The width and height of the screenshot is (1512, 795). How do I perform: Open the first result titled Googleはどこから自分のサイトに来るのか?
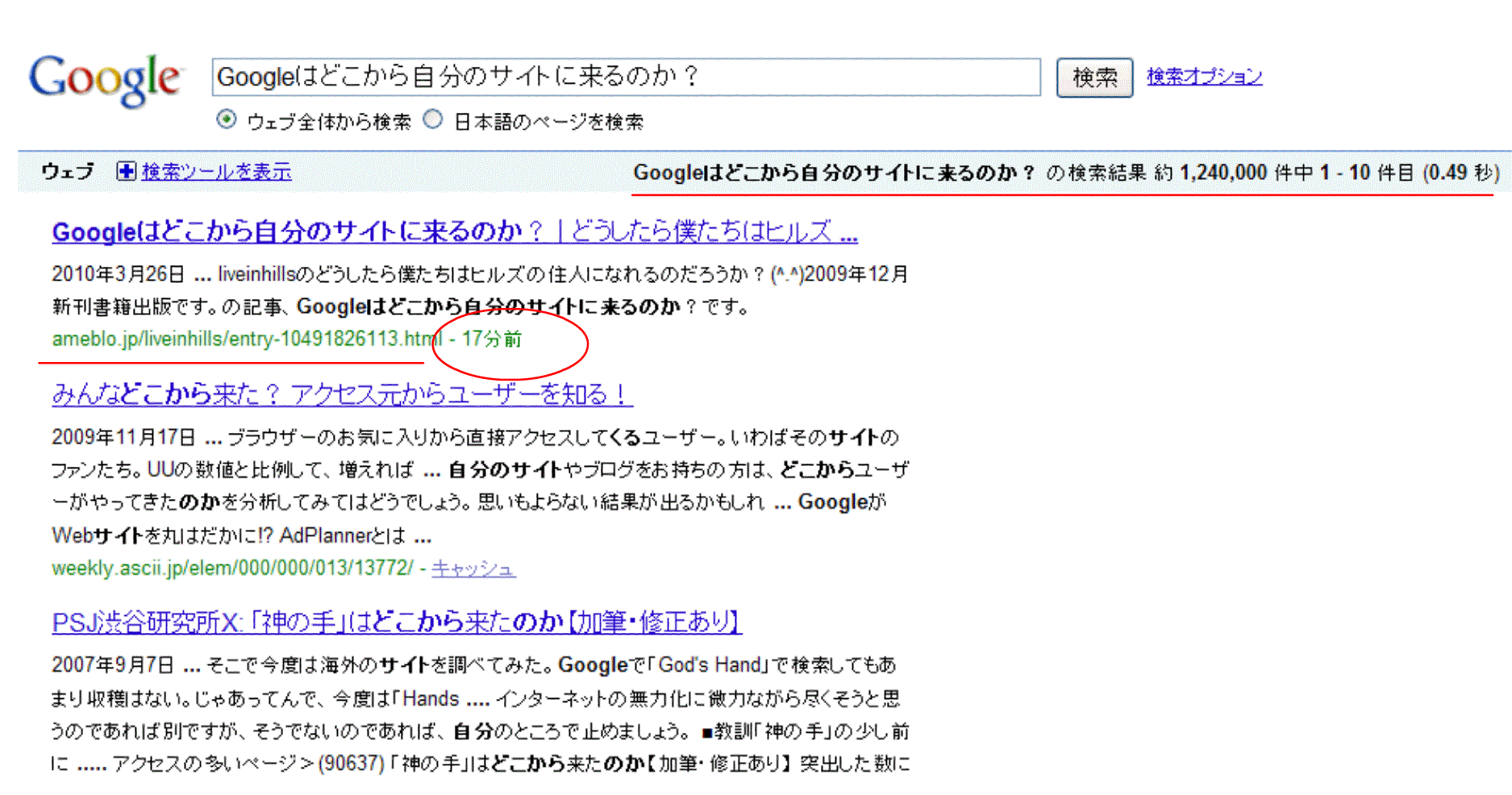tap(454, 232)
